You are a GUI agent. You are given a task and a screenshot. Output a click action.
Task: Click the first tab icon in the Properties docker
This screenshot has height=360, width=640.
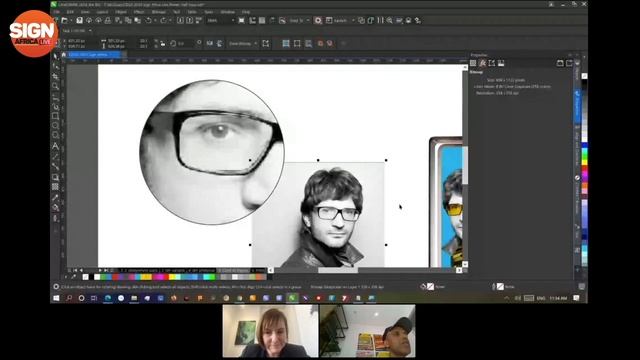pyautogui.click(x=473, y=63)
